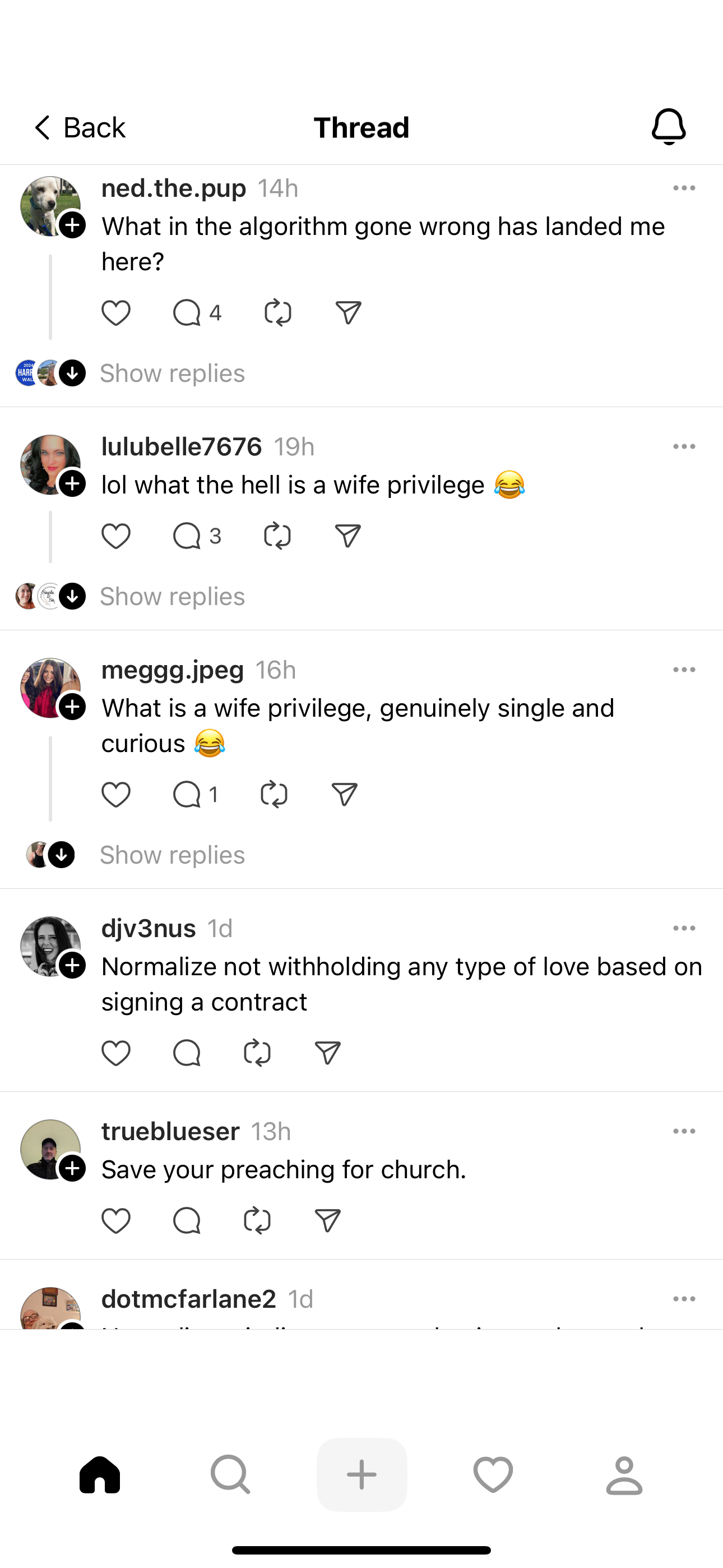Image resolution: width=723 pixels, height=1568 pixels.
Task: Reply to djv3nus's comment
Action: point(186,1053)
